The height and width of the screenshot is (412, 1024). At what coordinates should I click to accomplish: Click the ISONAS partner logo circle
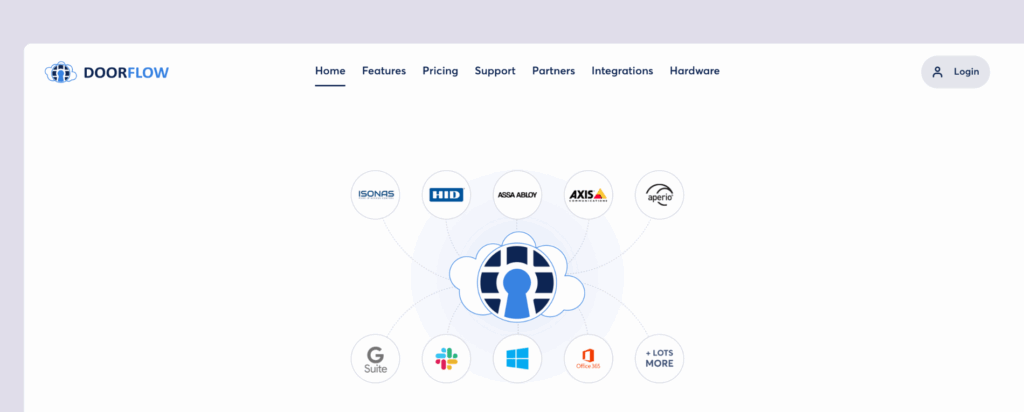point(376,195)
